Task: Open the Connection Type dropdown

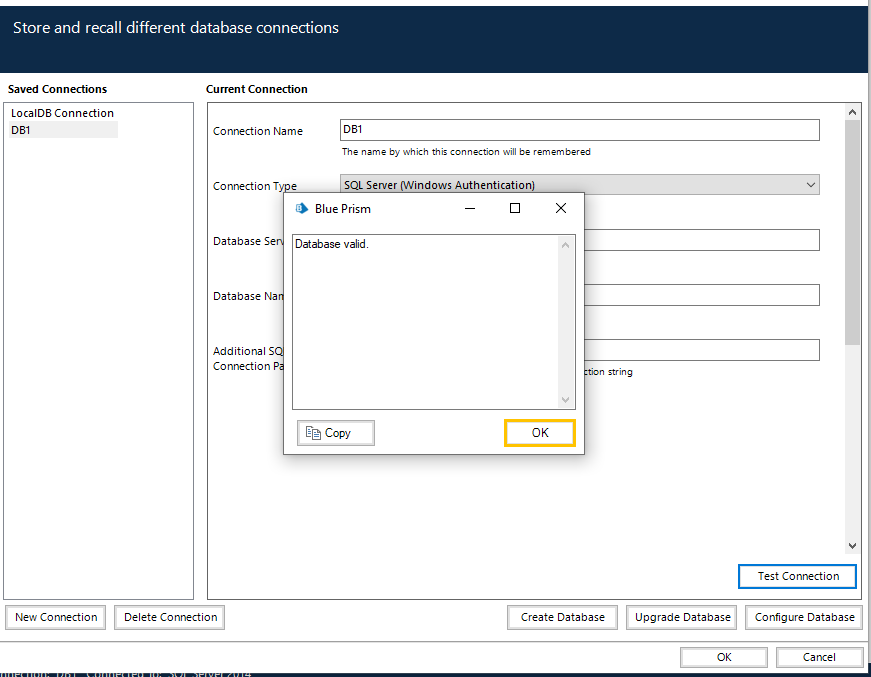Action: tap(810, 185)
